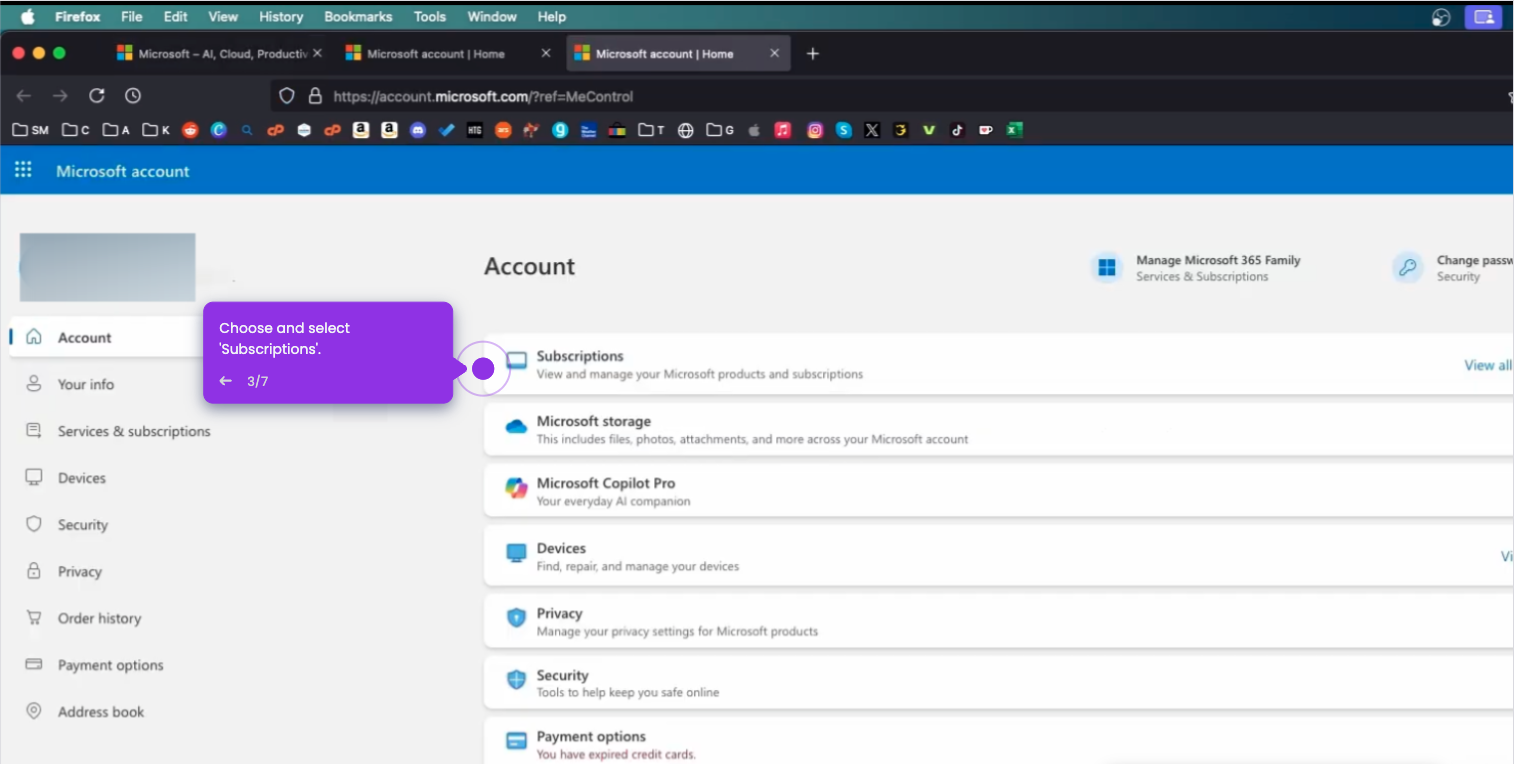Open the TikTok bookmark
Screen dimensions: 1514x764
(x=957, y=130)
